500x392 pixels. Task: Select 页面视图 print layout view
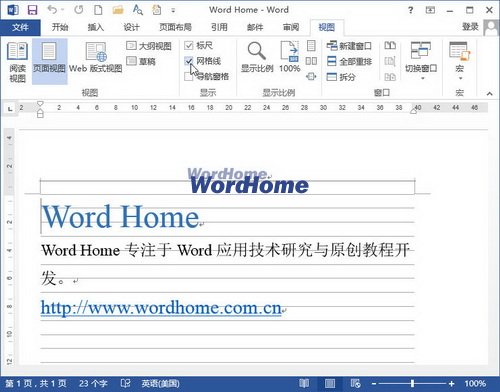tap(49, 61)
